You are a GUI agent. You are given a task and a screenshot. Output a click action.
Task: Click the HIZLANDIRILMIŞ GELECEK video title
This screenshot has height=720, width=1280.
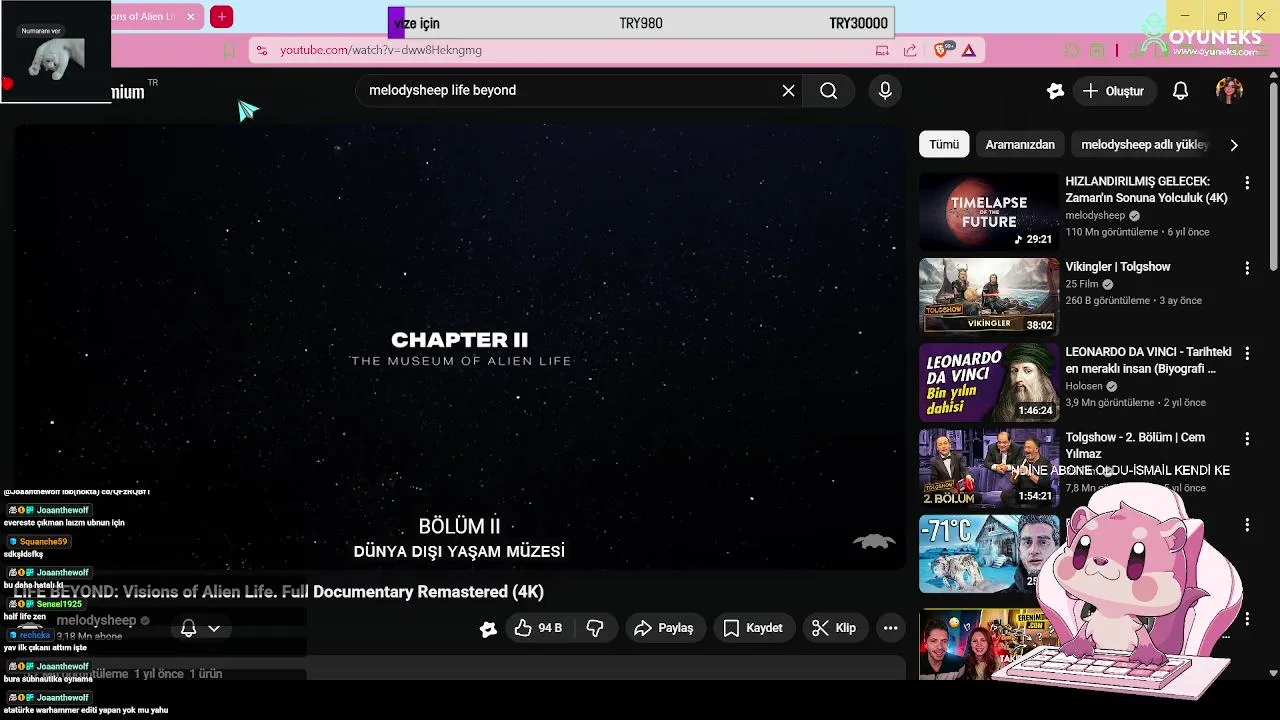point(1146,190)
